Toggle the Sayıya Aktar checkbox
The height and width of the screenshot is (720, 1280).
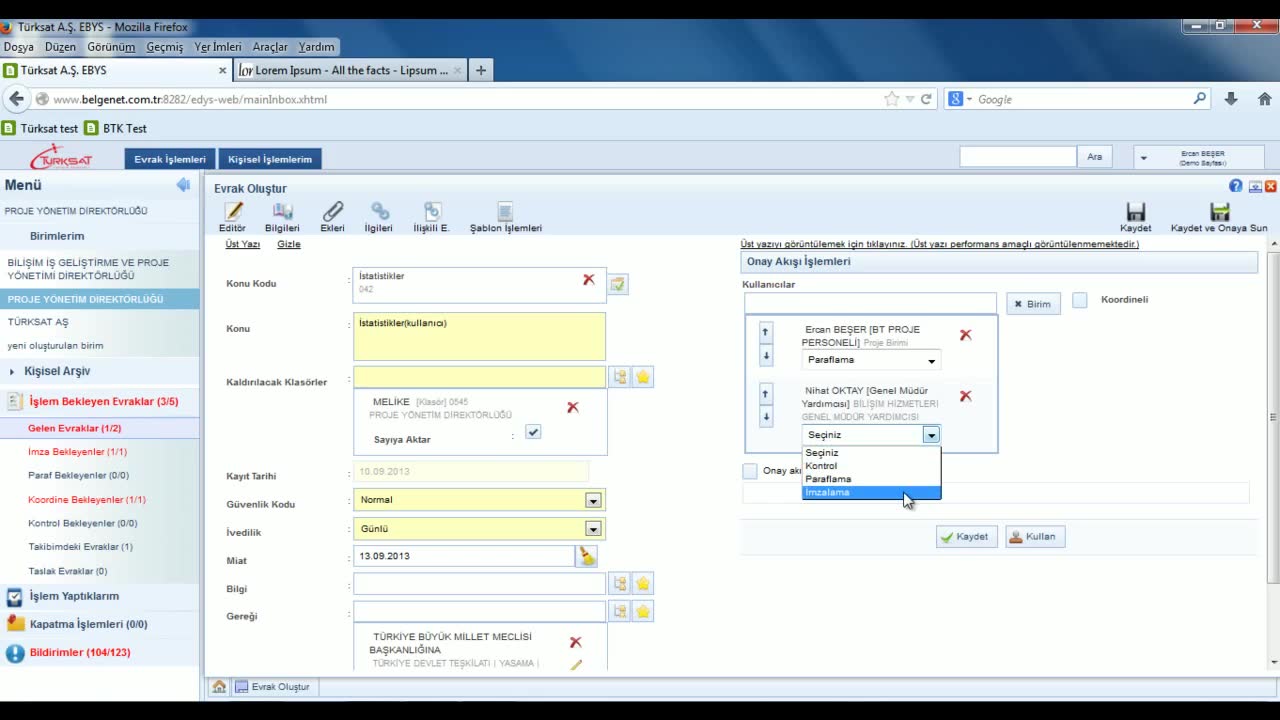pyautogui.click(x=533, y=432)
